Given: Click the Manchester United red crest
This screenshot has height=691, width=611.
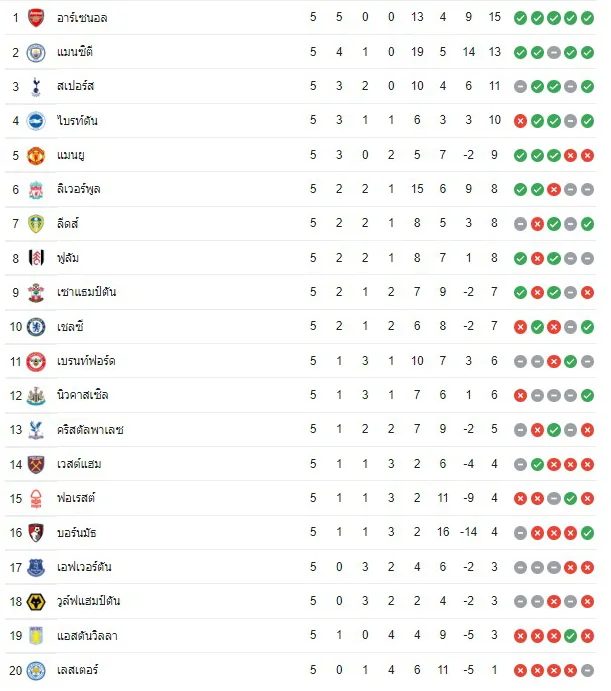Looking at the screenshot, I should tap(36, 156).
